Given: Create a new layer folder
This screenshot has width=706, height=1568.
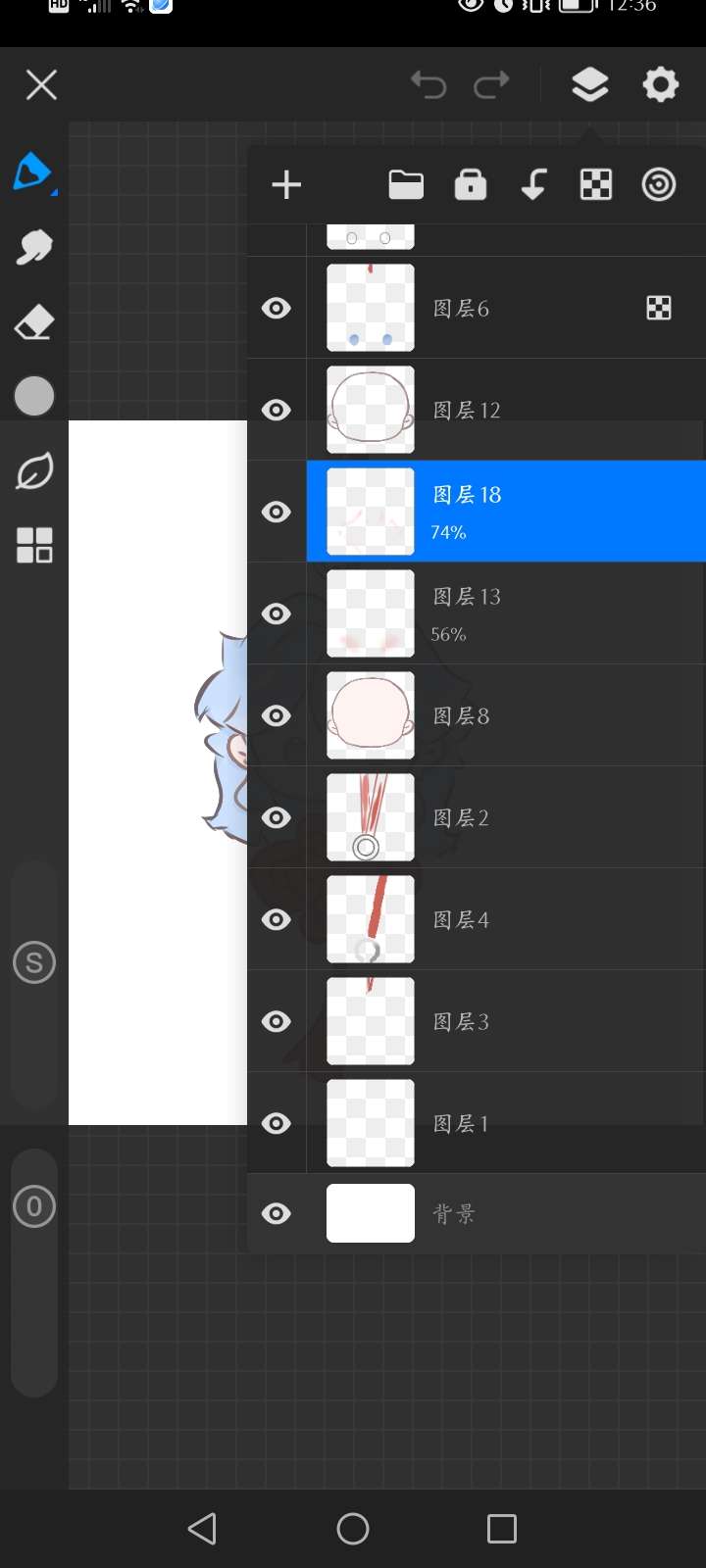Looking at the screenshot, I should point(406,185).
